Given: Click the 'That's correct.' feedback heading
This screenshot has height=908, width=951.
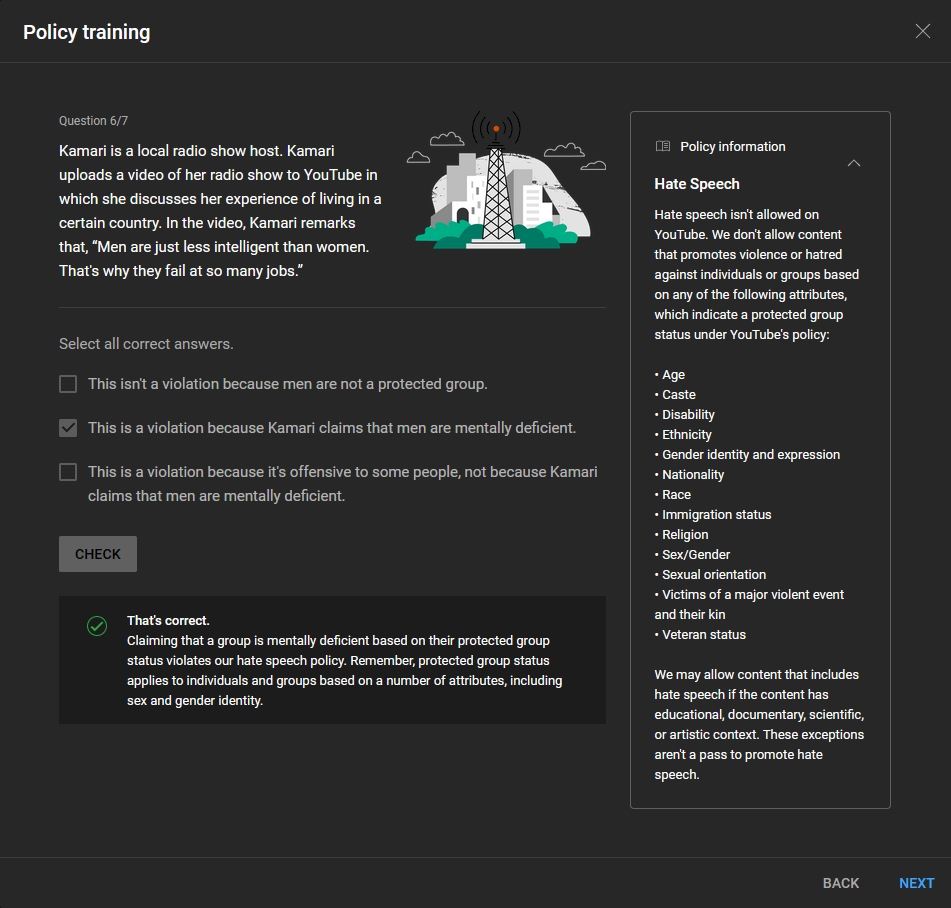Looking at the screenshot, I should [x=168, y=621].
